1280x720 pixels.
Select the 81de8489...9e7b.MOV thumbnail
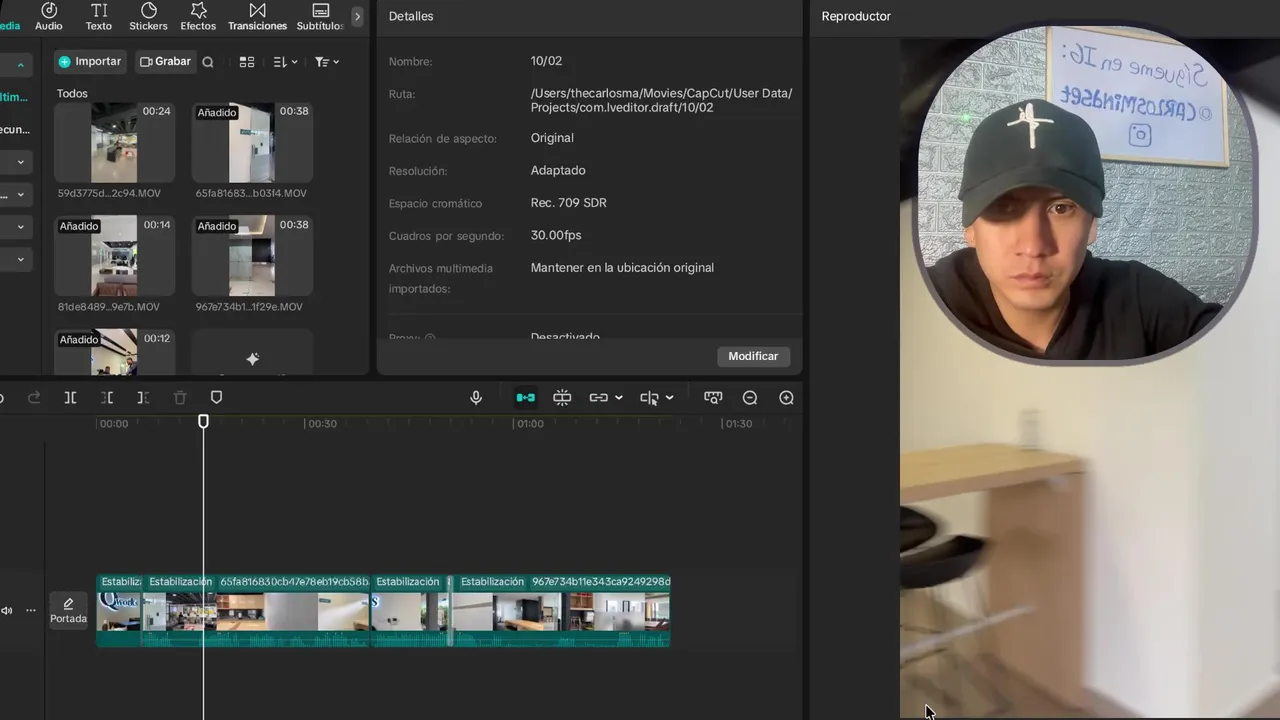point(114,256)
